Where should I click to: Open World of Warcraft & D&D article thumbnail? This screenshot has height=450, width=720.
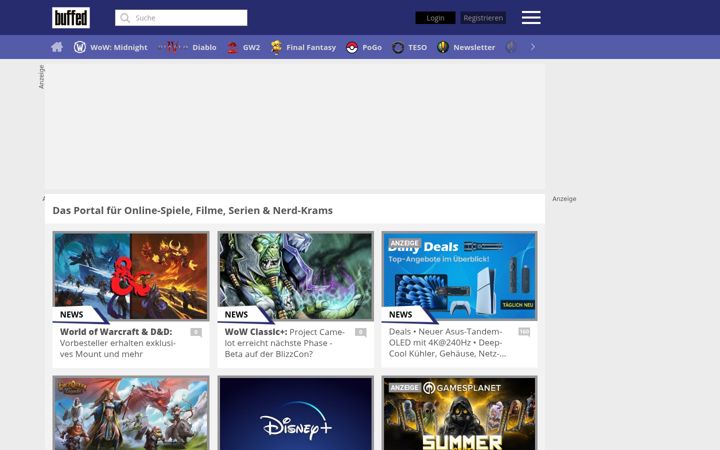pos(131,276)
